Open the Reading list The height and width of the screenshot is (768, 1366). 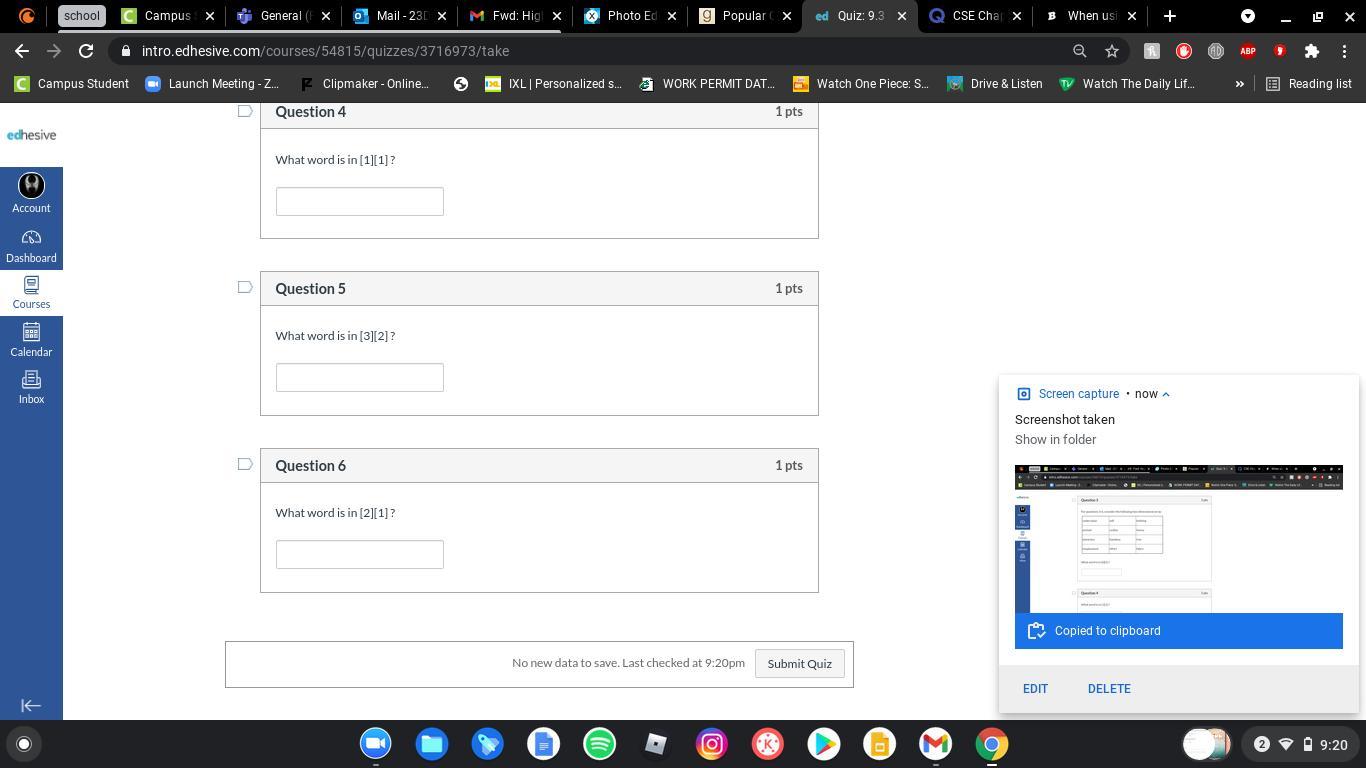click(x=1309, y=84)
